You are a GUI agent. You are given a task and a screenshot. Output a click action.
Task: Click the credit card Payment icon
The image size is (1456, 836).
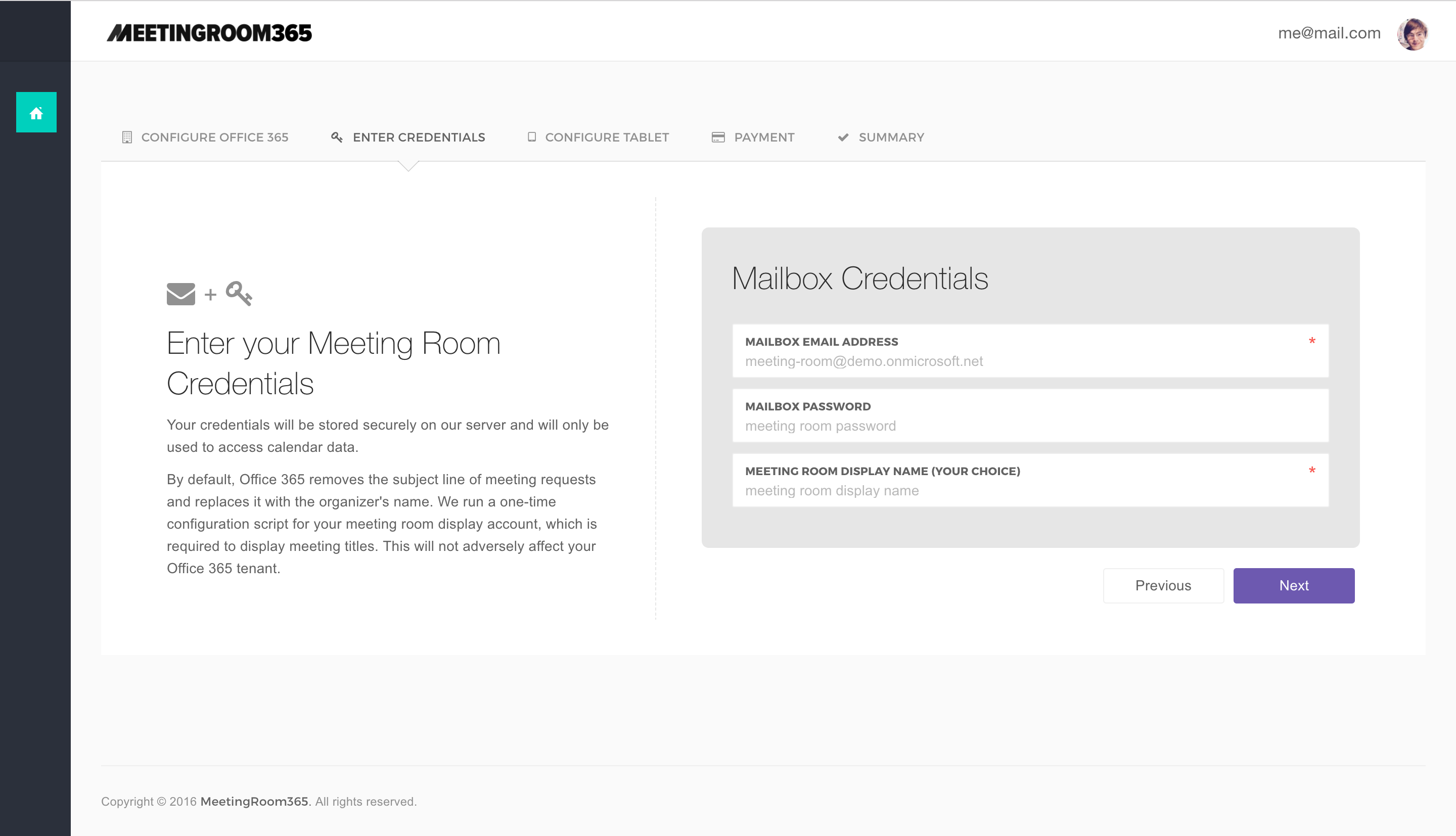point(718,137)
